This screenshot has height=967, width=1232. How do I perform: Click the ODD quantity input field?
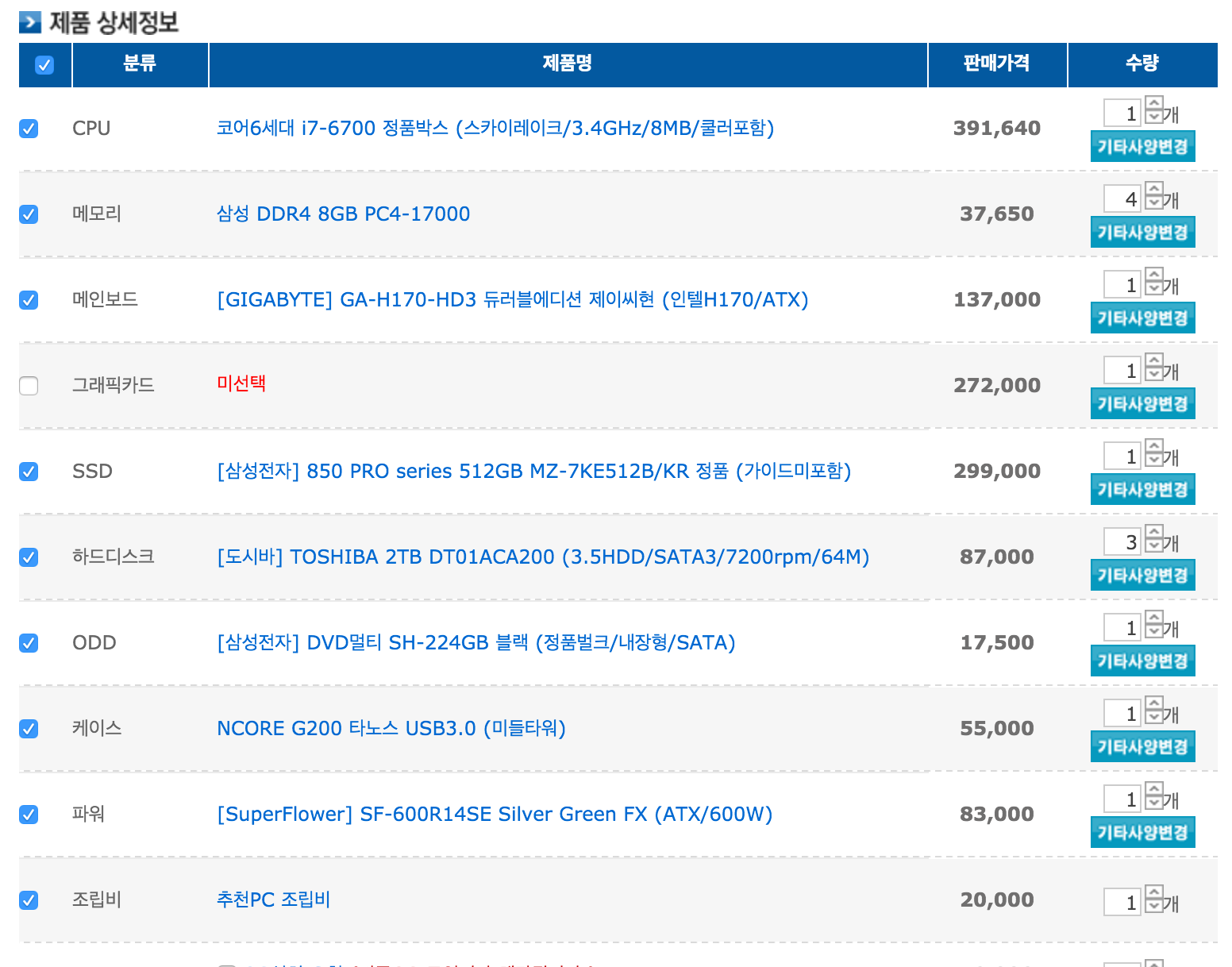click(1122, 627)
